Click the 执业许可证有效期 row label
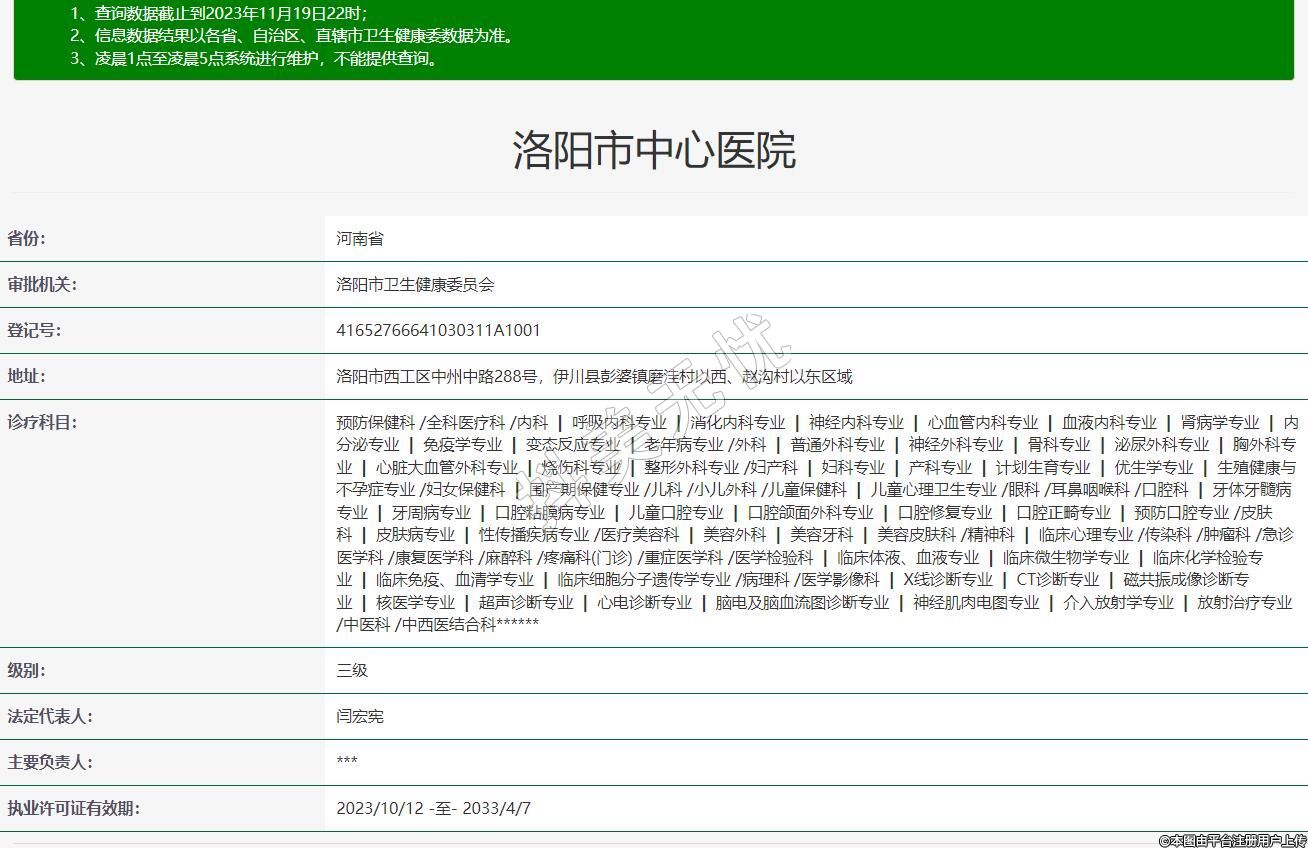 [74, 808]
